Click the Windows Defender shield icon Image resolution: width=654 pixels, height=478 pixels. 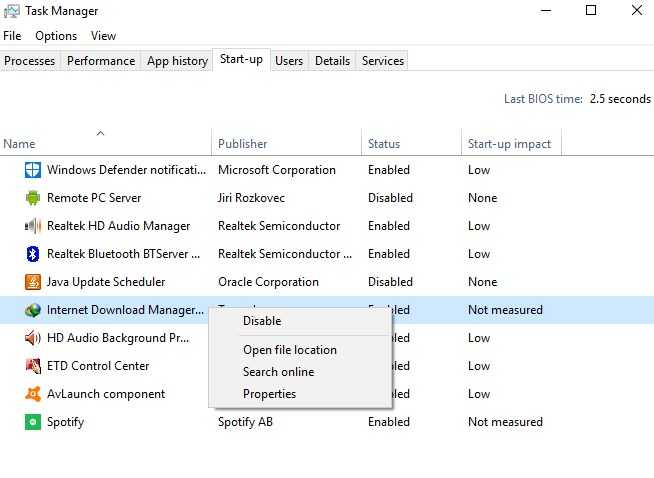point(32,170)
